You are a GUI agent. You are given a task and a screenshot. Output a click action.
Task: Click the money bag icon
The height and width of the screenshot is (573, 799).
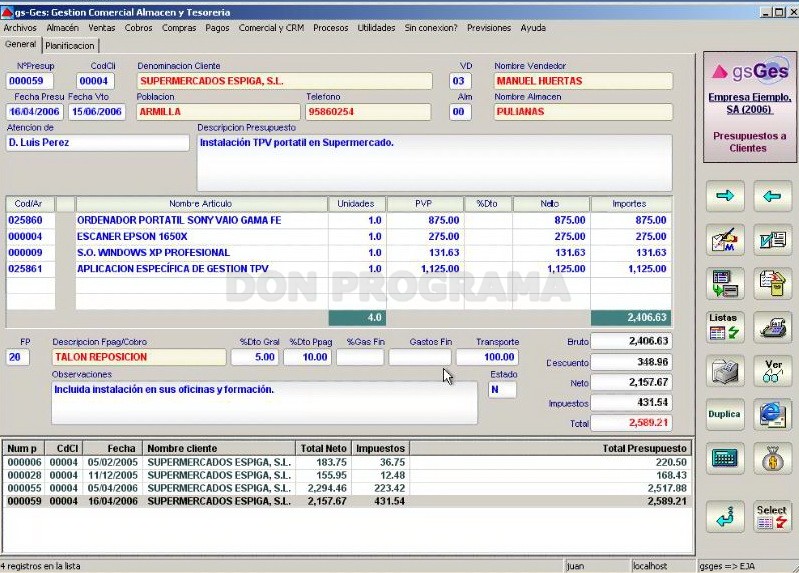point(773,458)
